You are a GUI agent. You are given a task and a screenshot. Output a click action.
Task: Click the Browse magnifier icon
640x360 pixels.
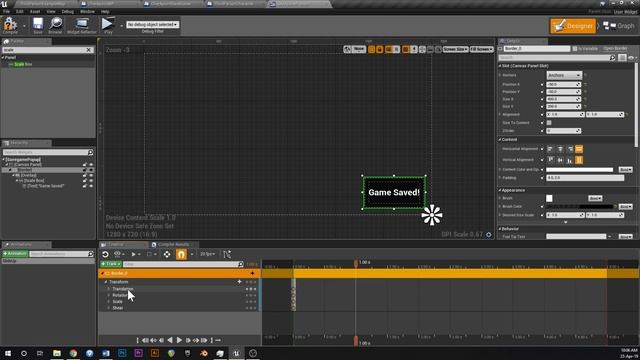tap(55, 24)
